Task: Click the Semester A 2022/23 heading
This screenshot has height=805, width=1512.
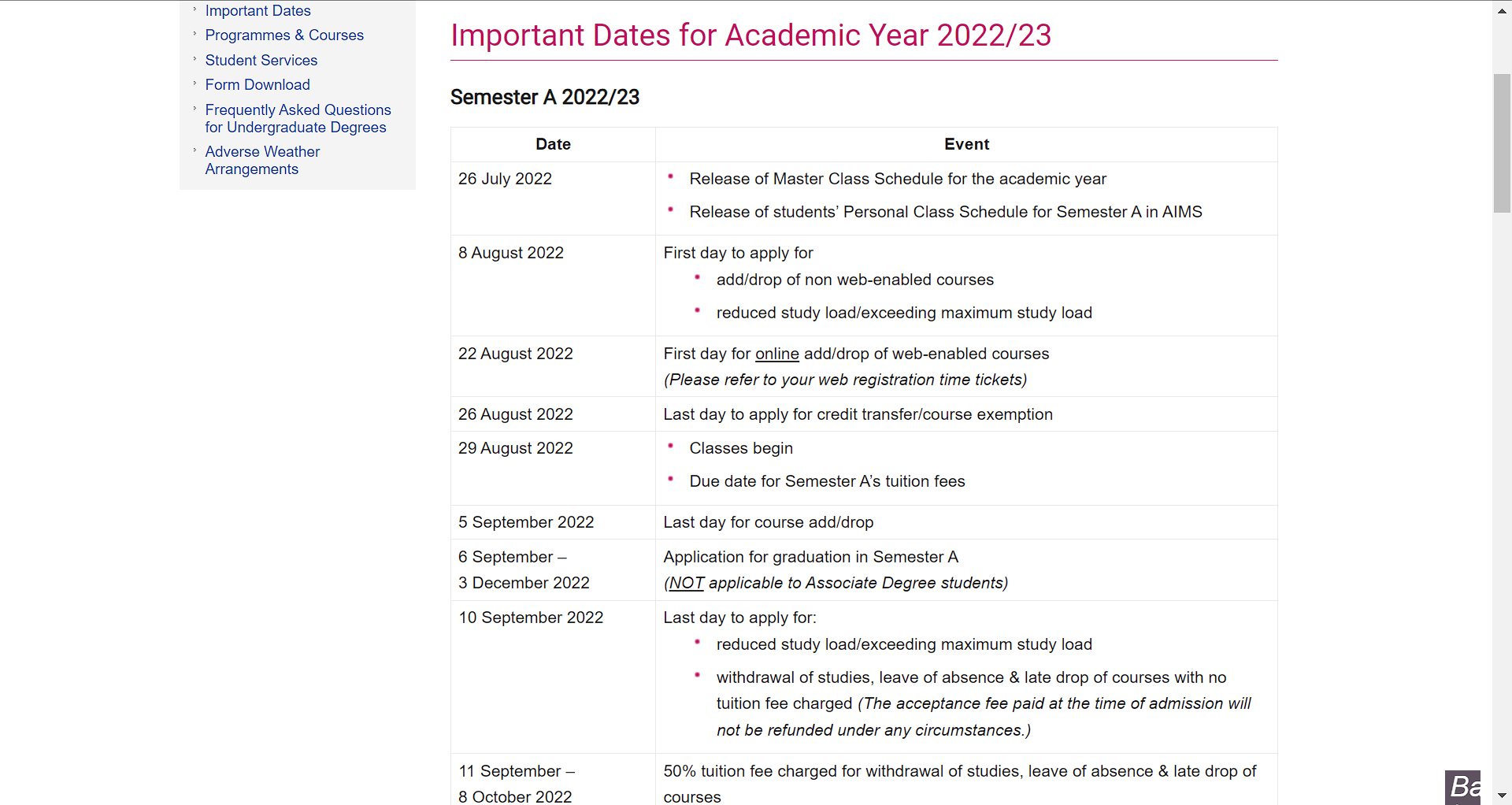Action: pyautogui.click(x=544, y=98)
